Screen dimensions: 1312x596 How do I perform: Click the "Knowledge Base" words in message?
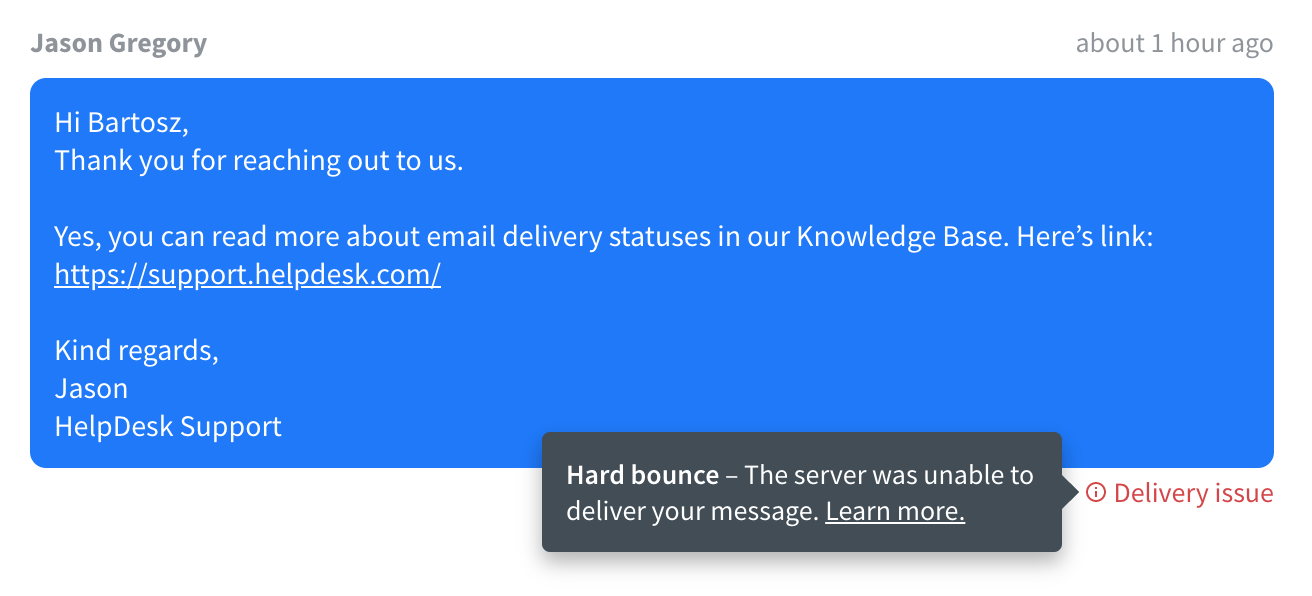(903, 237)
